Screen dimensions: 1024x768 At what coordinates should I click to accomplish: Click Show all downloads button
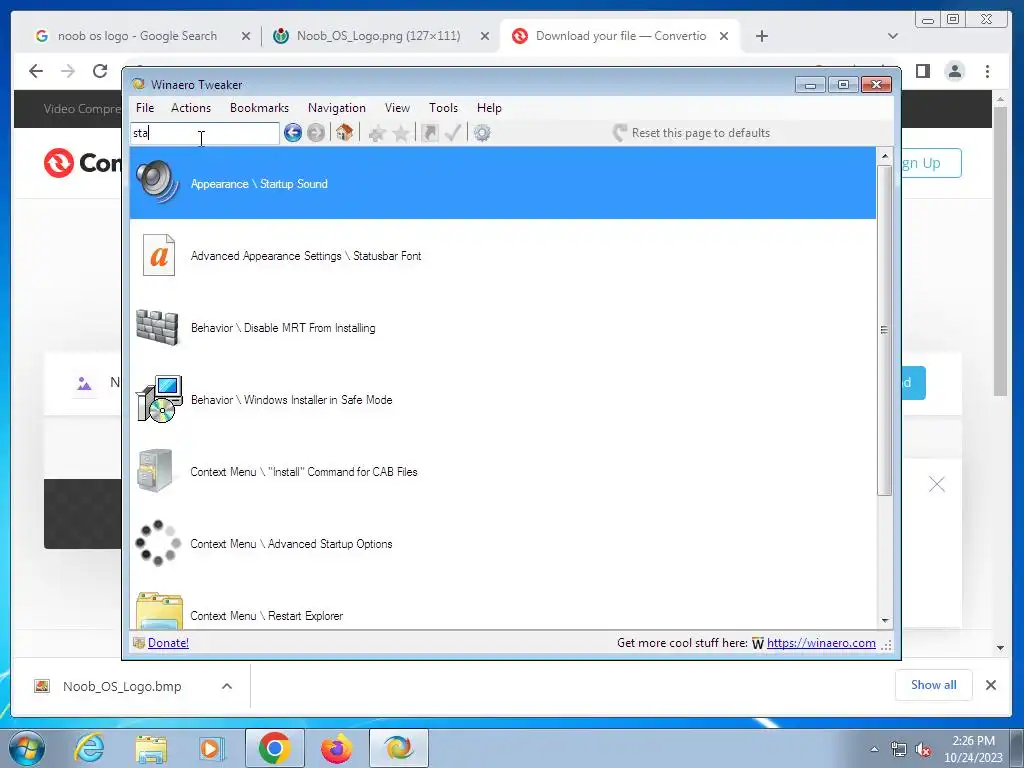click(x=933, y=684)
